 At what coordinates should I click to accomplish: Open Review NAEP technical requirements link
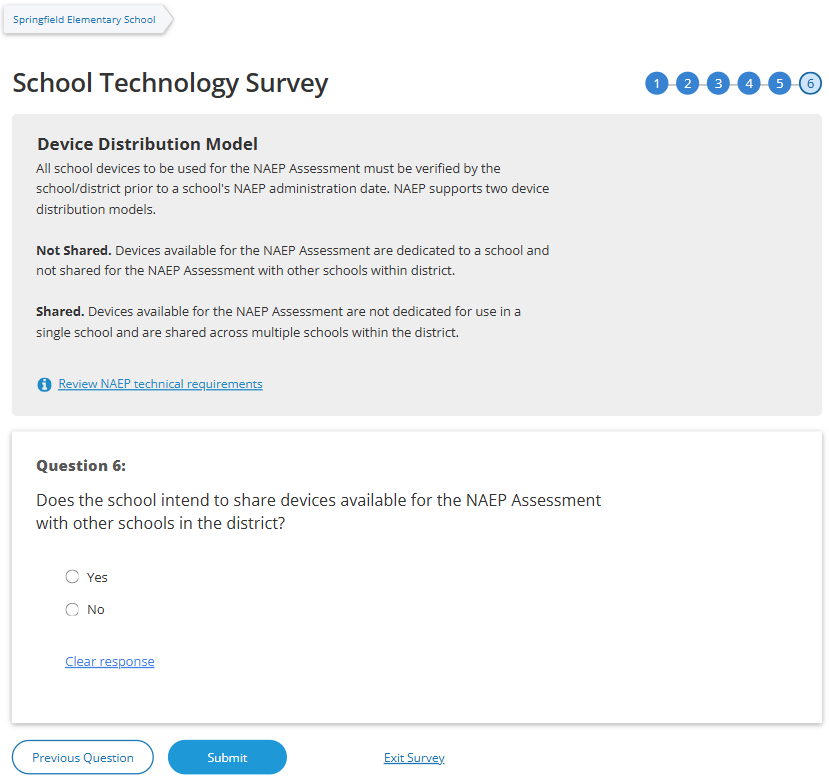pos(160,384)
